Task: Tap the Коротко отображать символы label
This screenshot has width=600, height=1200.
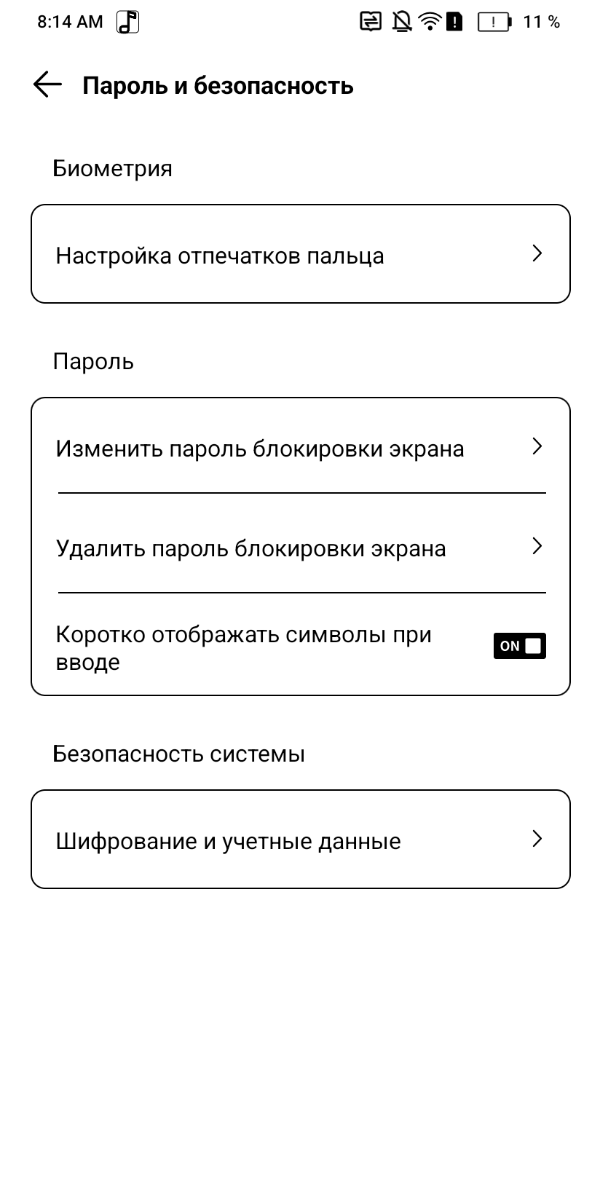Action: tap(243, 648)
